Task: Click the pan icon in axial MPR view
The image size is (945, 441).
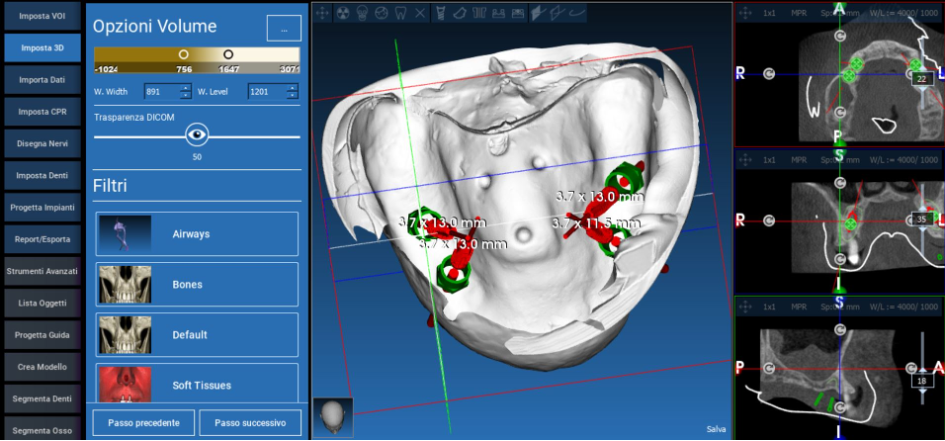Action: tap(746, 13)
